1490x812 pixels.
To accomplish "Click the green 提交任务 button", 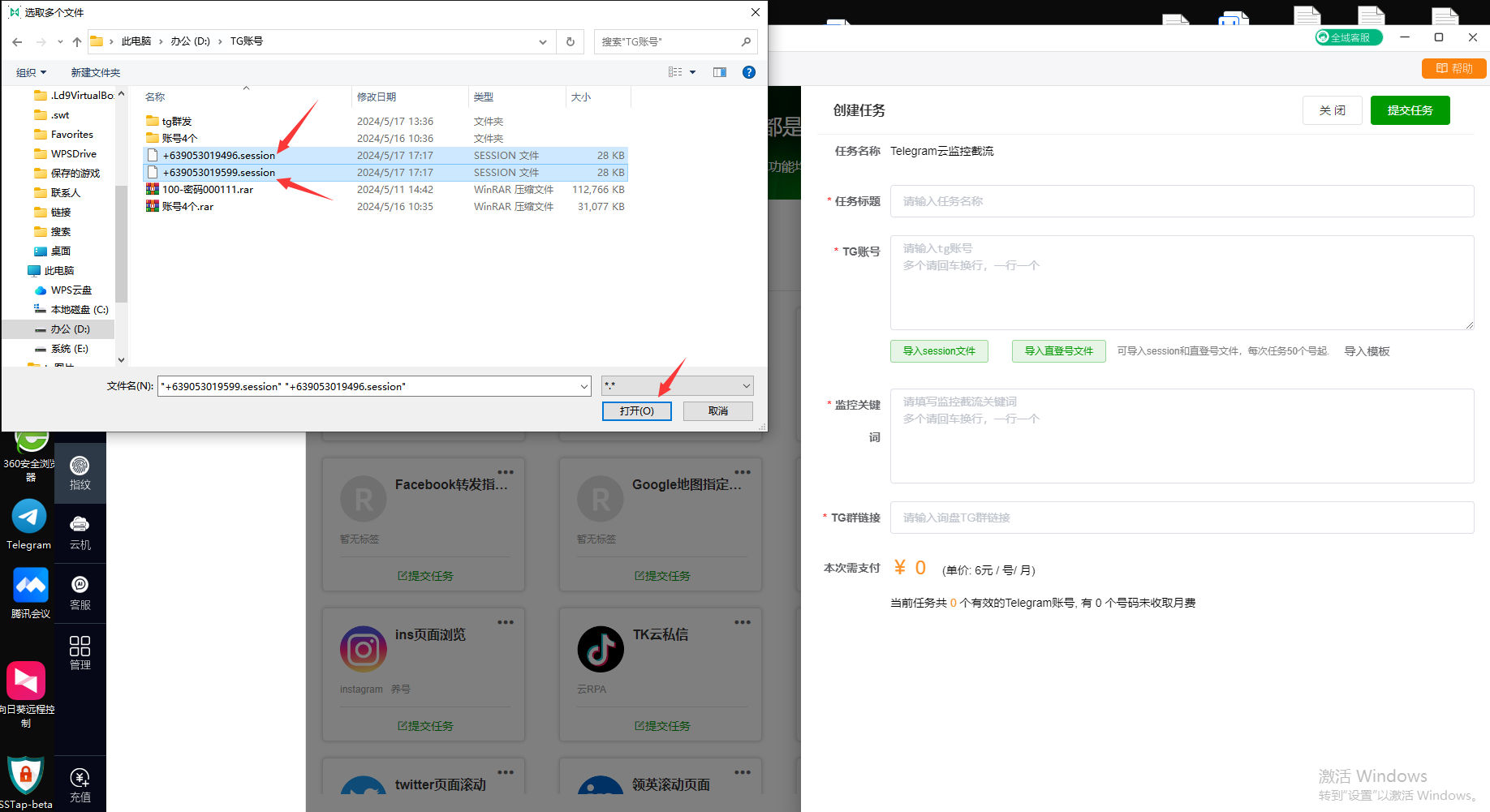I will [x=1410, y=110].
